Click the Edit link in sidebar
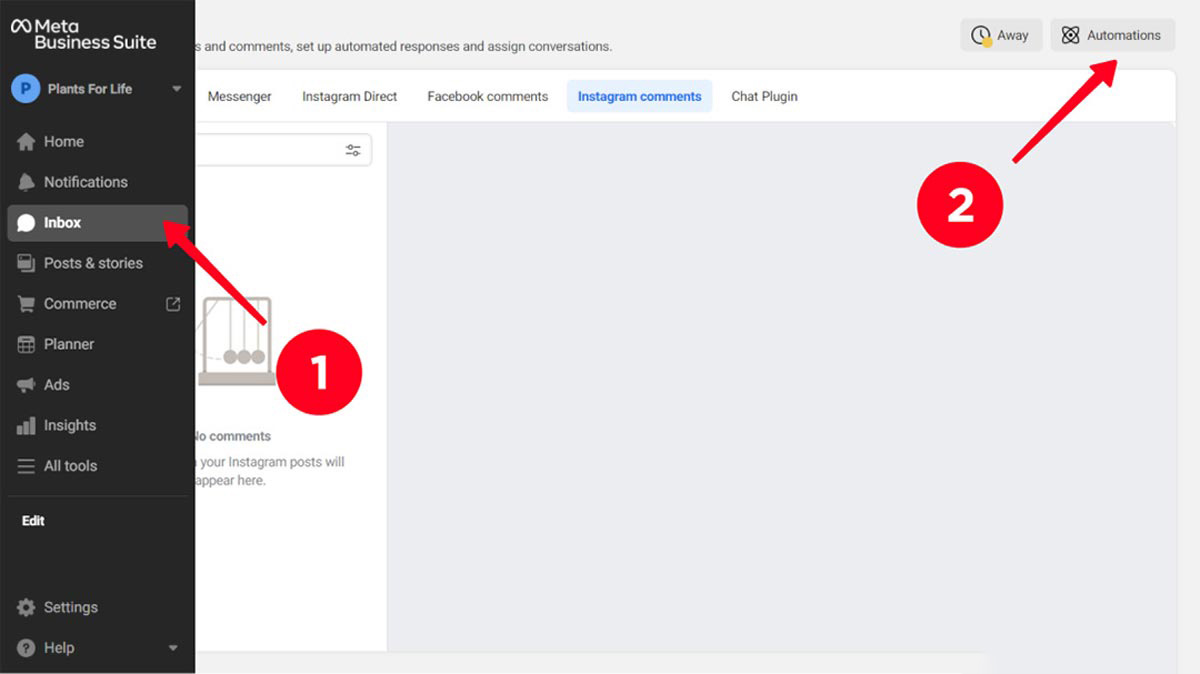The image size is (1200, 674). coord(33,521)
